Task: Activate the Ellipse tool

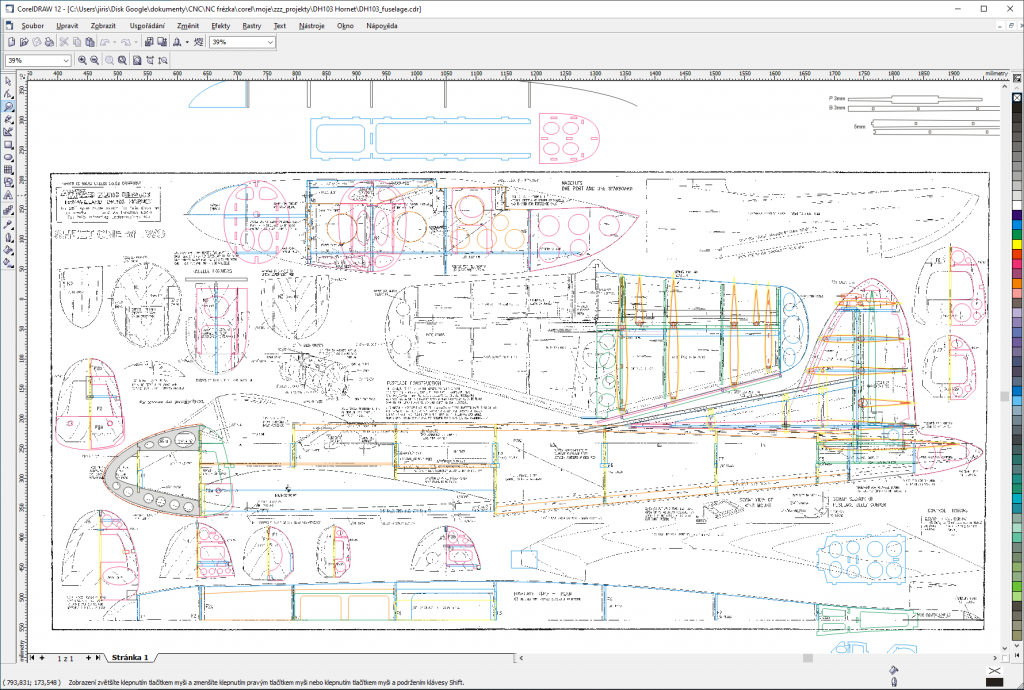Action: click(8, 158)
